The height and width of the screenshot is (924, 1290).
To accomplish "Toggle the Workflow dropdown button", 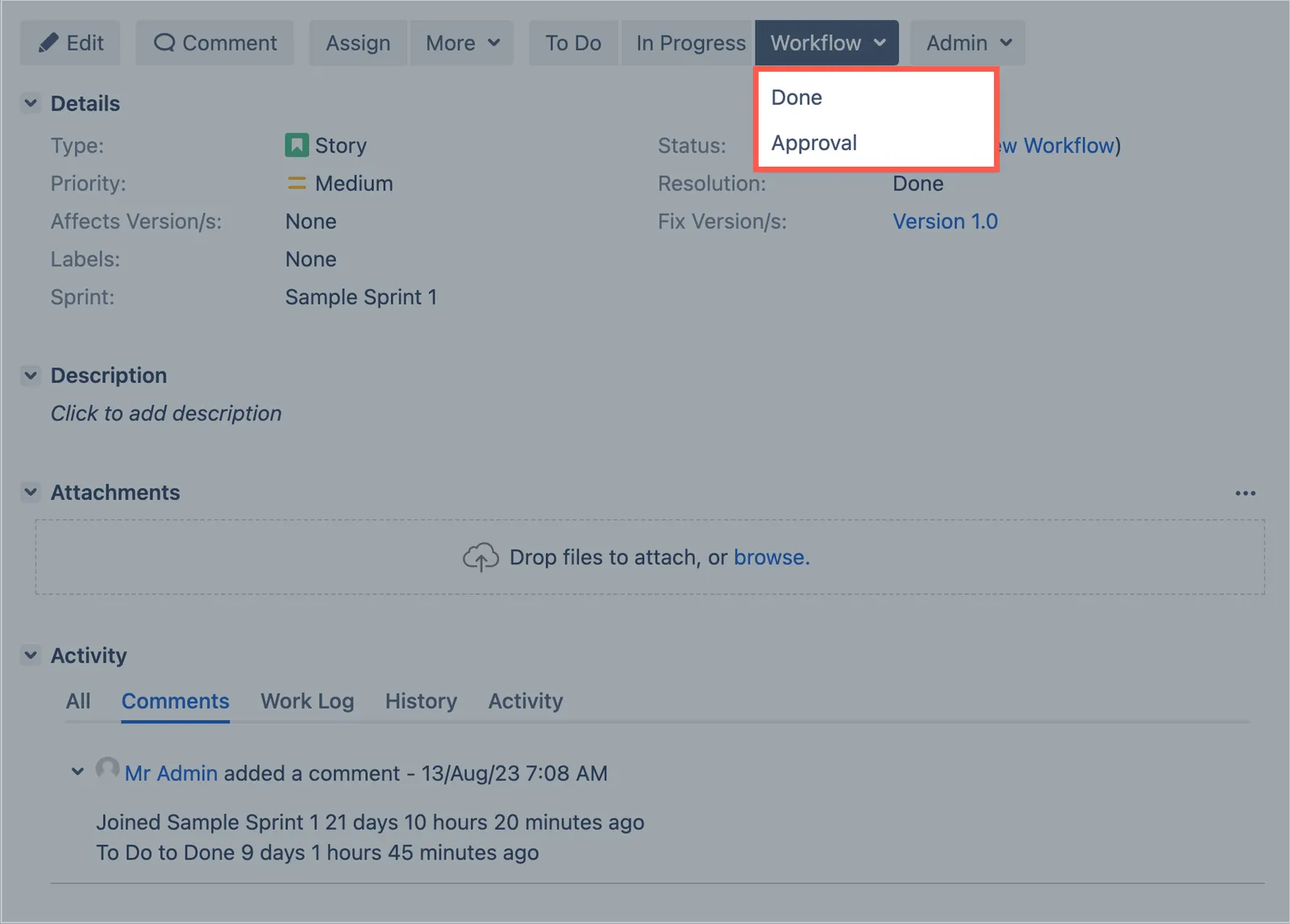I will click(827, 43).
